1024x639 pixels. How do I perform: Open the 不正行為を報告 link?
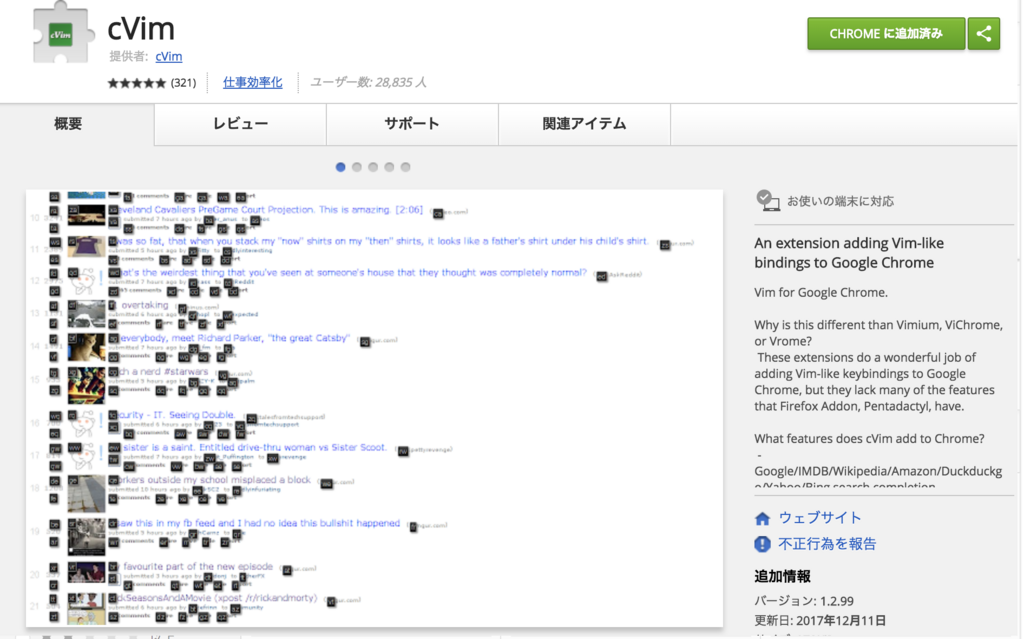tap(827, 544)
